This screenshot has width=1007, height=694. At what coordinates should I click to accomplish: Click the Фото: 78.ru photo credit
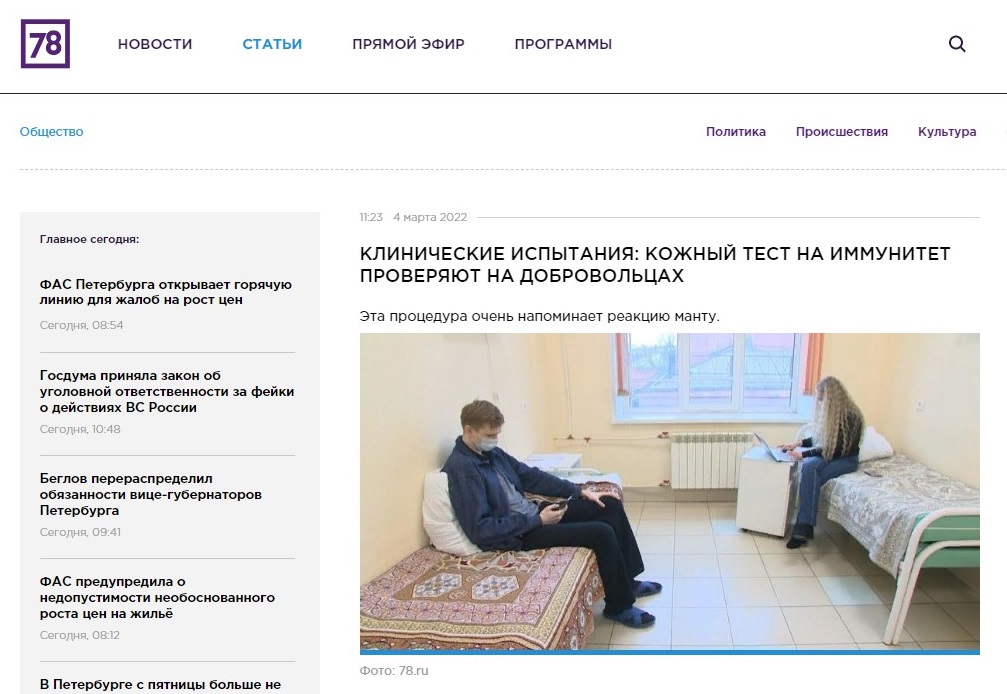(x=394, y=670)
